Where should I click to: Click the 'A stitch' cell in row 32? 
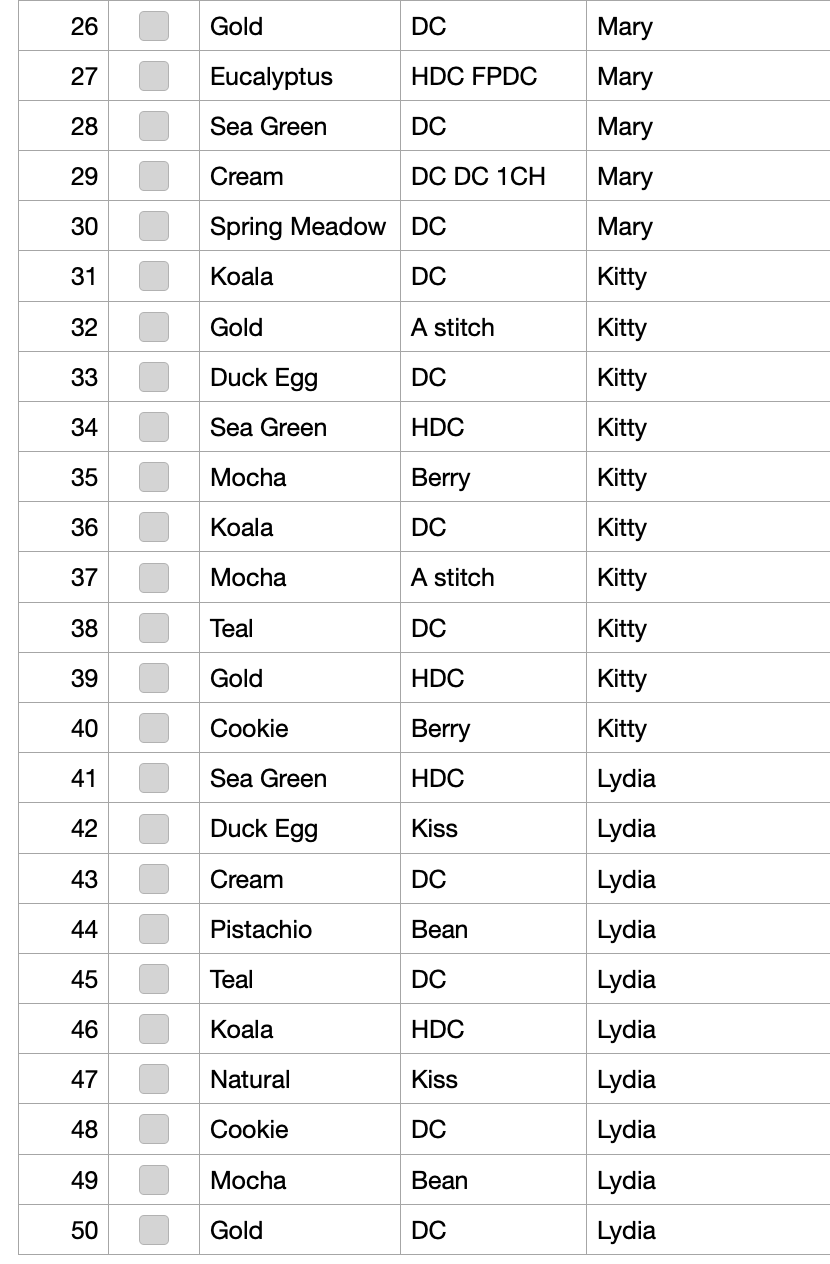point(493,327)
